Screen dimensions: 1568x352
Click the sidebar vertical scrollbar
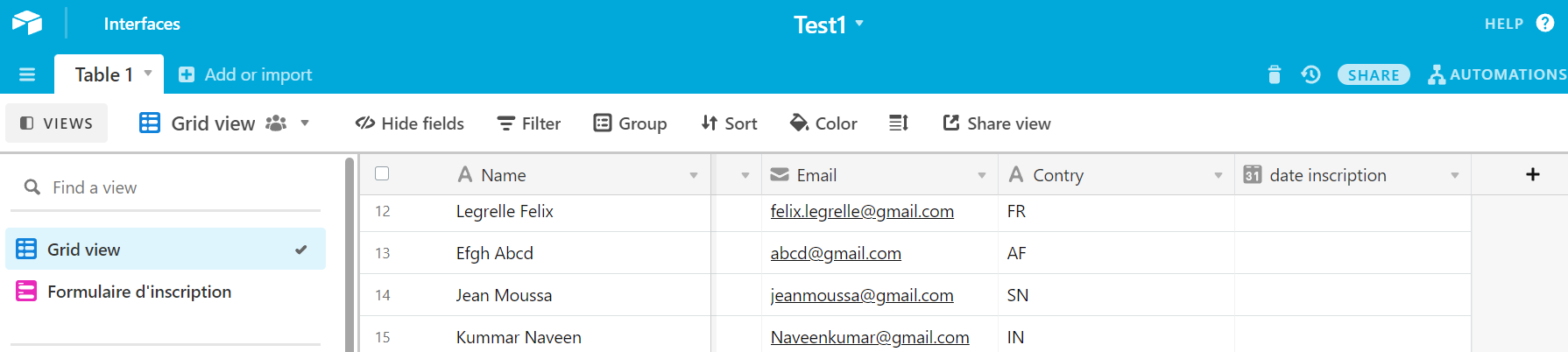coord(350,254)
